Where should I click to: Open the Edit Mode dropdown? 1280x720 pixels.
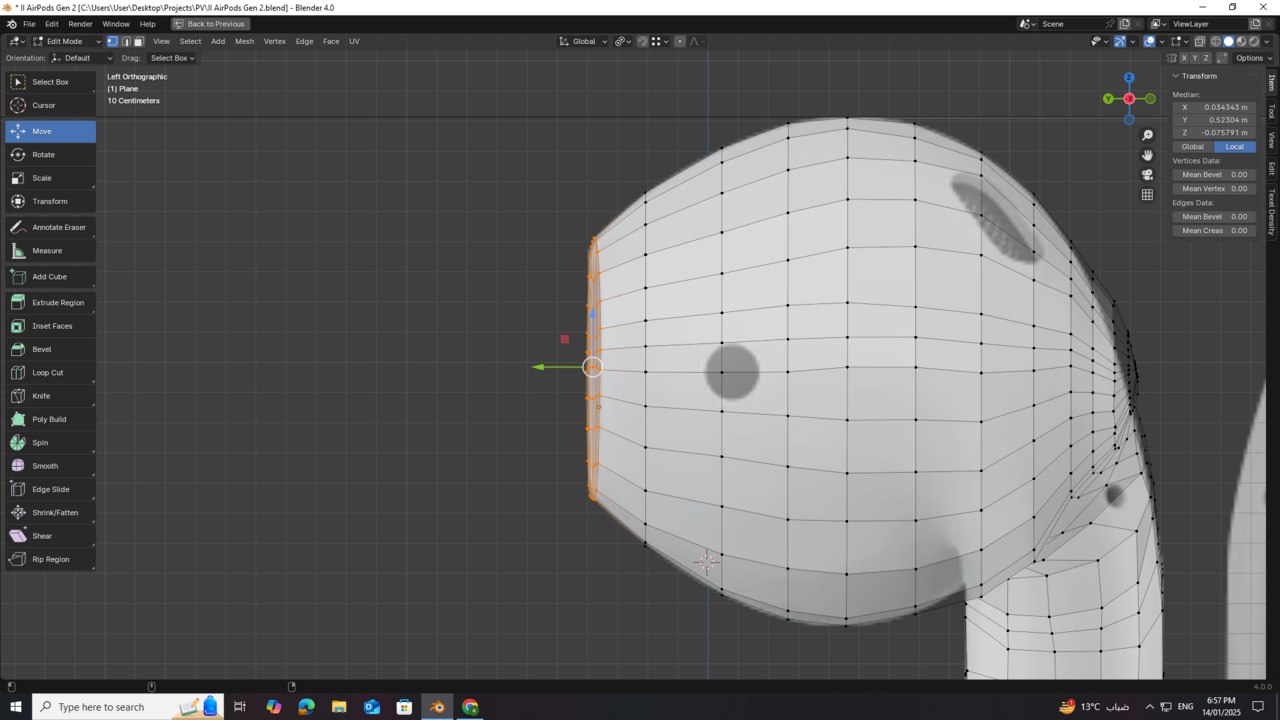point(66,41)
